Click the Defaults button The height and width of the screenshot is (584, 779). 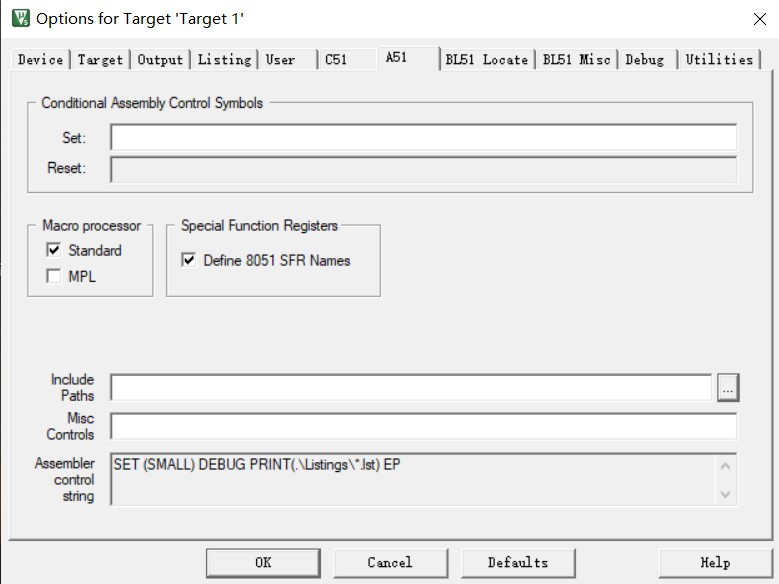click(517, 562)
